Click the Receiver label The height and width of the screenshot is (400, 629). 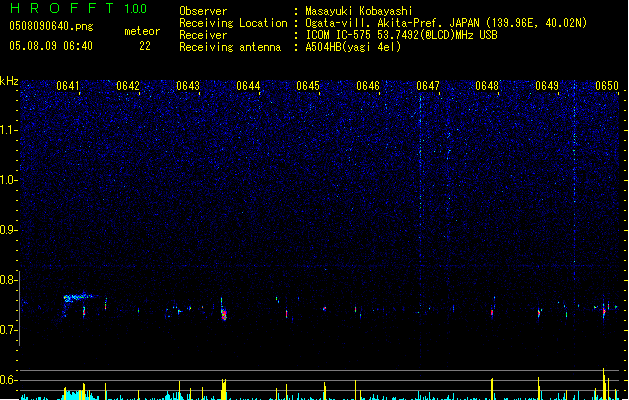pos(203,35)
